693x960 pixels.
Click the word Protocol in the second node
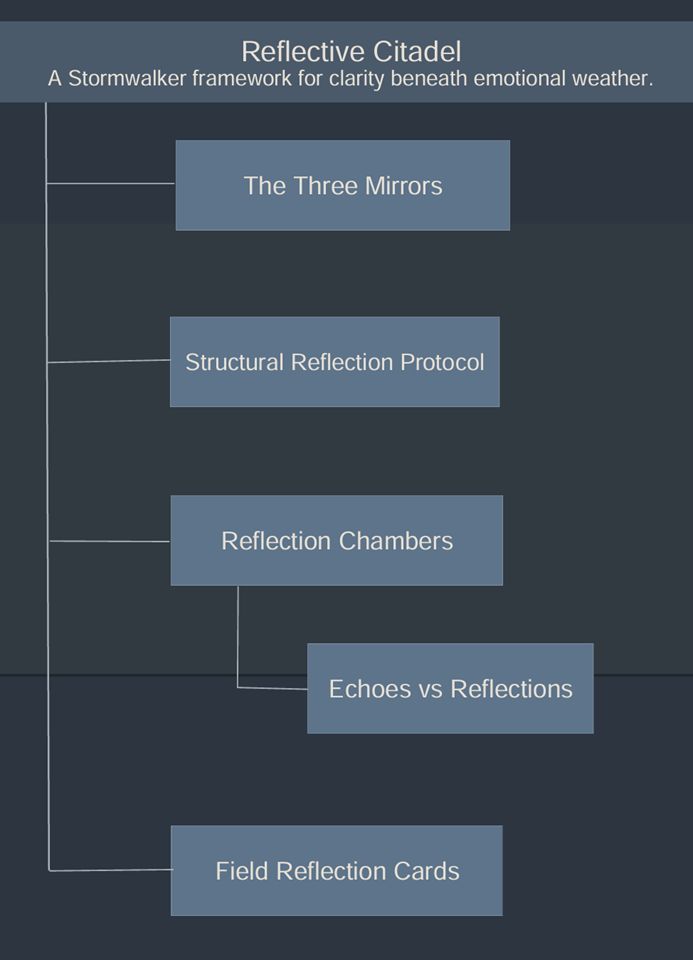[441, 362]
